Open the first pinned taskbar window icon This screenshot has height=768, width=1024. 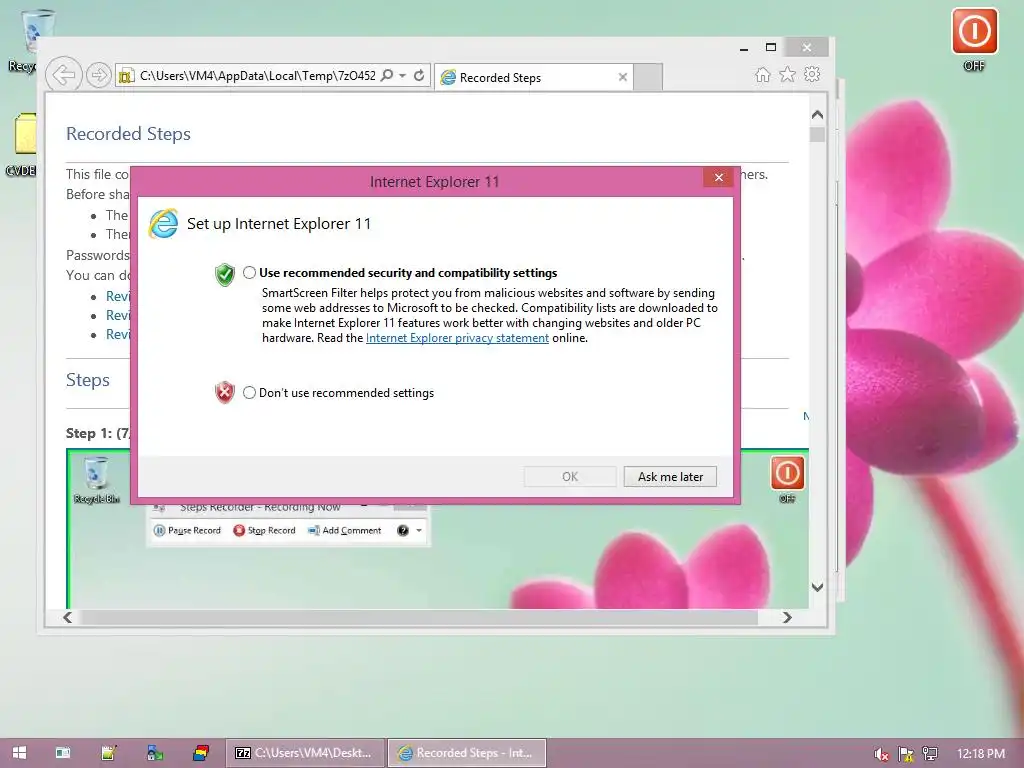click(63, 753)
